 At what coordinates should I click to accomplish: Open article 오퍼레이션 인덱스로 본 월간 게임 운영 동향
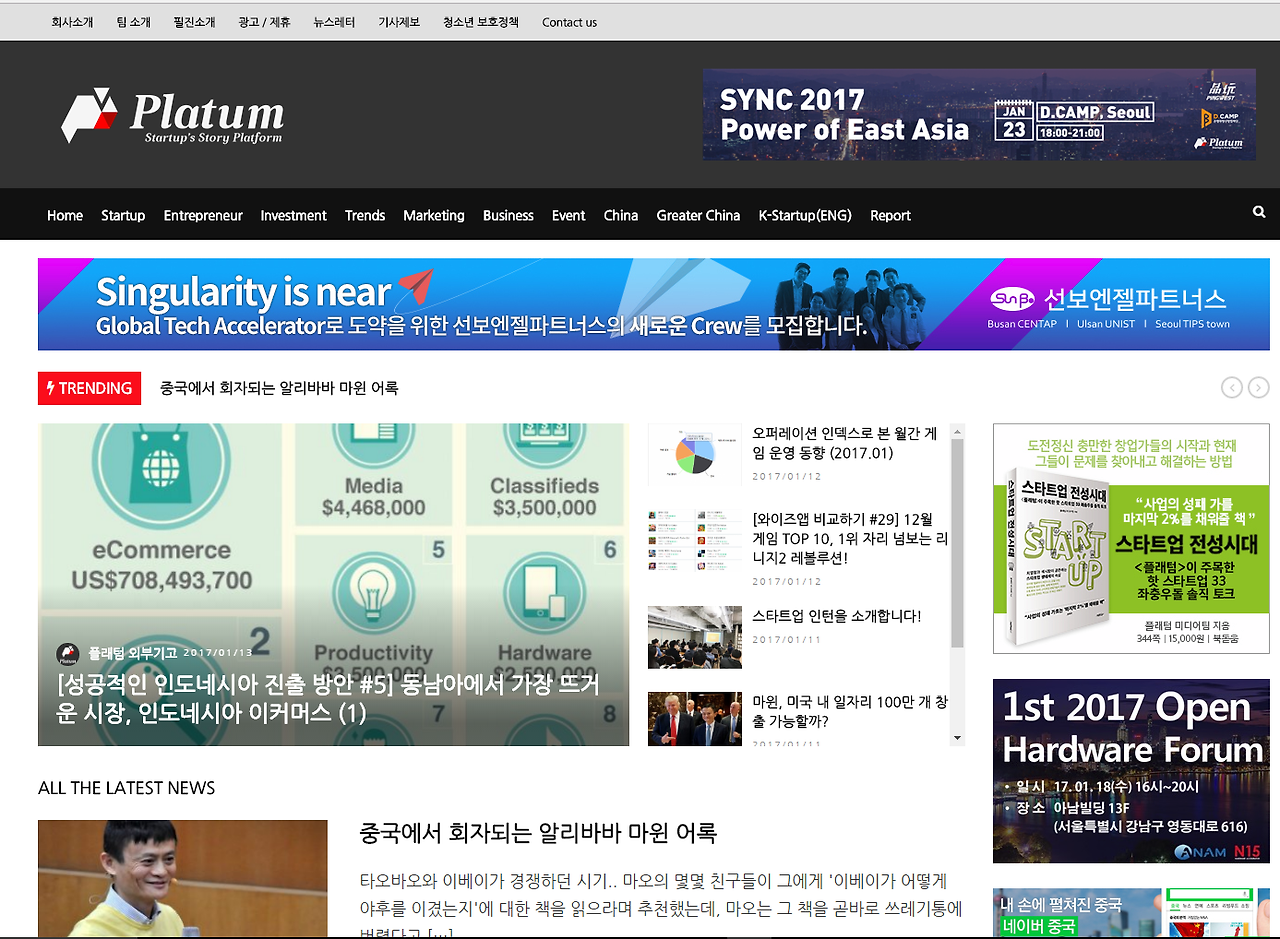point(845,443)
